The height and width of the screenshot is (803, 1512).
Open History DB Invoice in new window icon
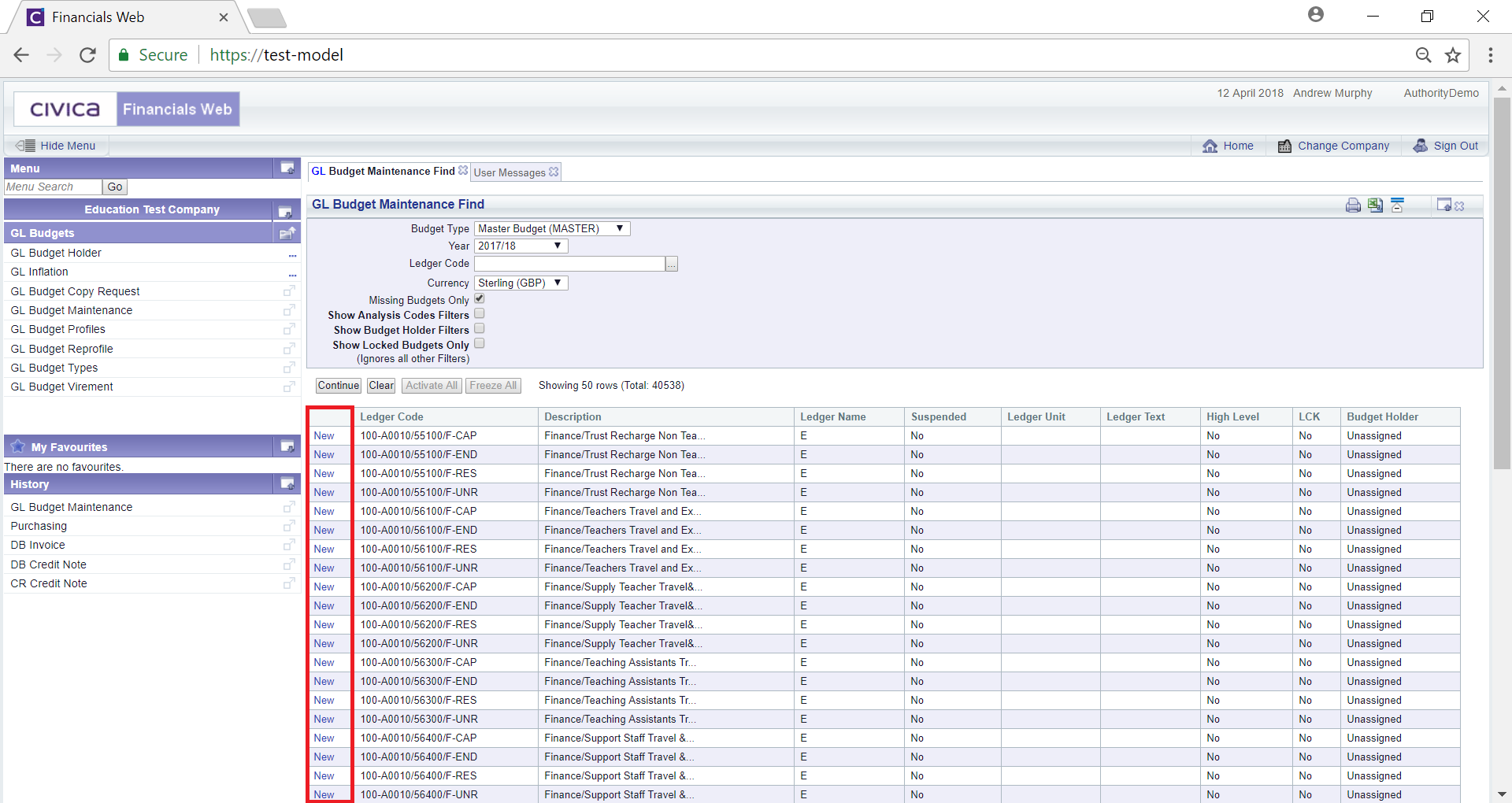[289, 545]
